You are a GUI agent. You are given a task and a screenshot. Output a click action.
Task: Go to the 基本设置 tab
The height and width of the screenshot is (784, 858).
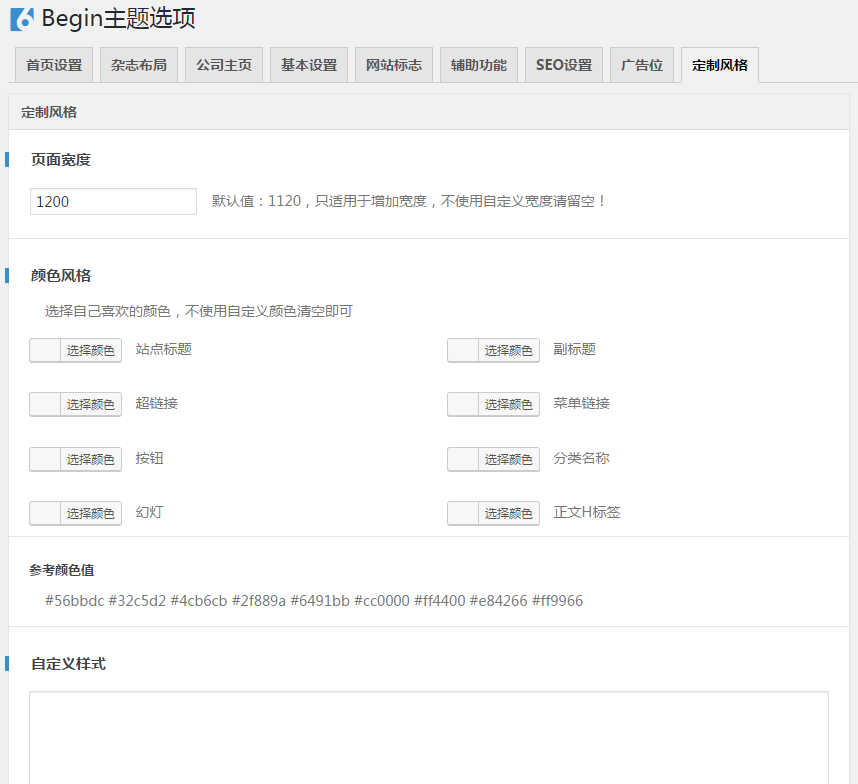point(309,65)
